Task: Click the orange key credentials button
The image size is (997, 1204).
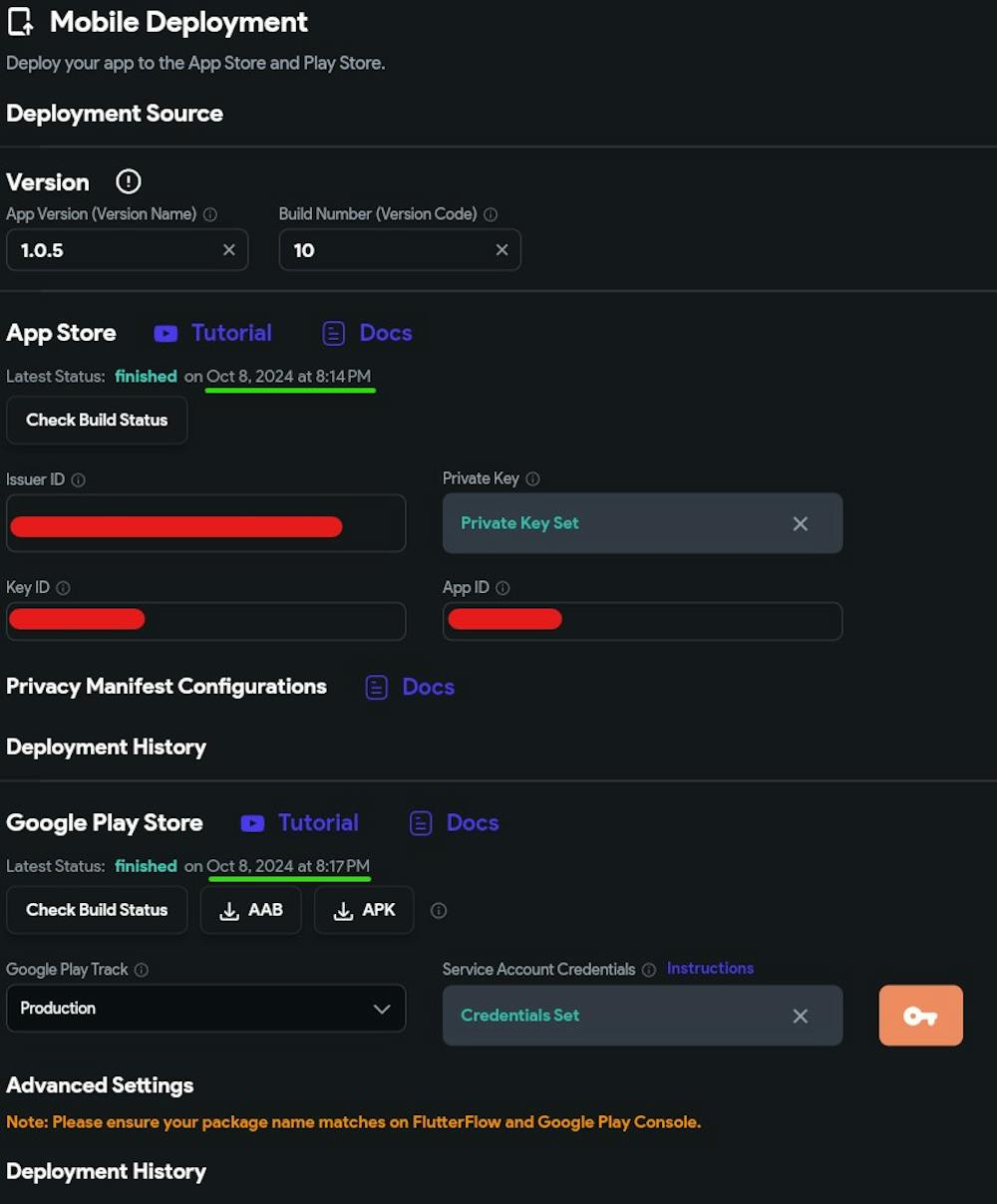Action: click(920, 1016)
